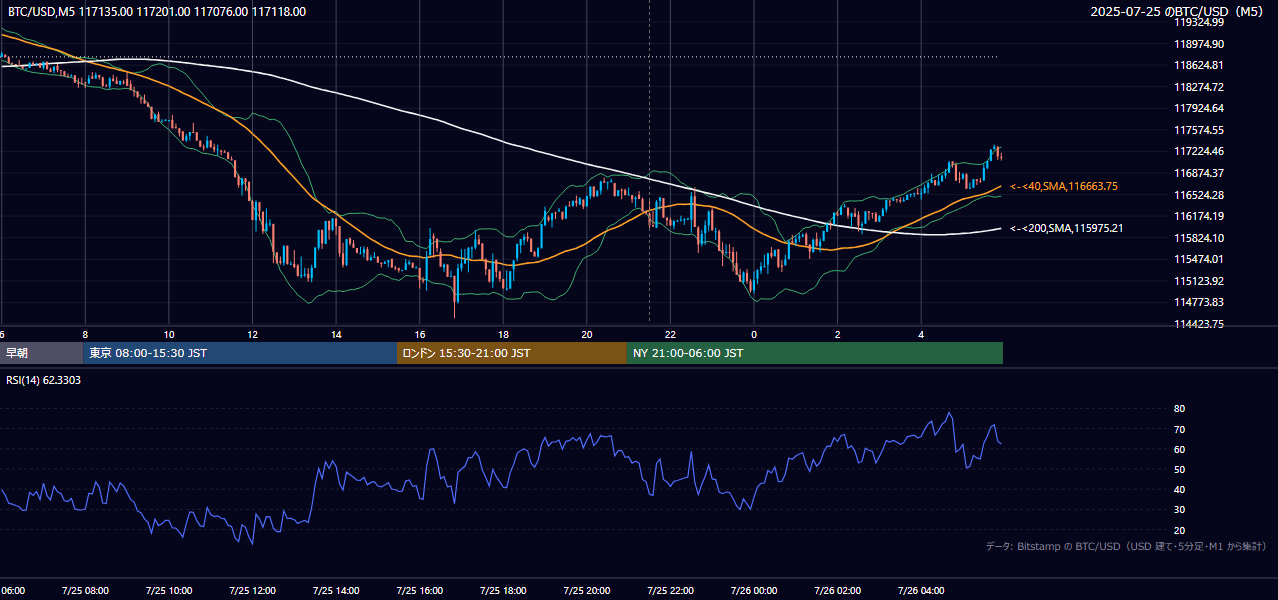Click the bottom time label 7/25 20:00

pyautogui.click(x=587, y=590)
